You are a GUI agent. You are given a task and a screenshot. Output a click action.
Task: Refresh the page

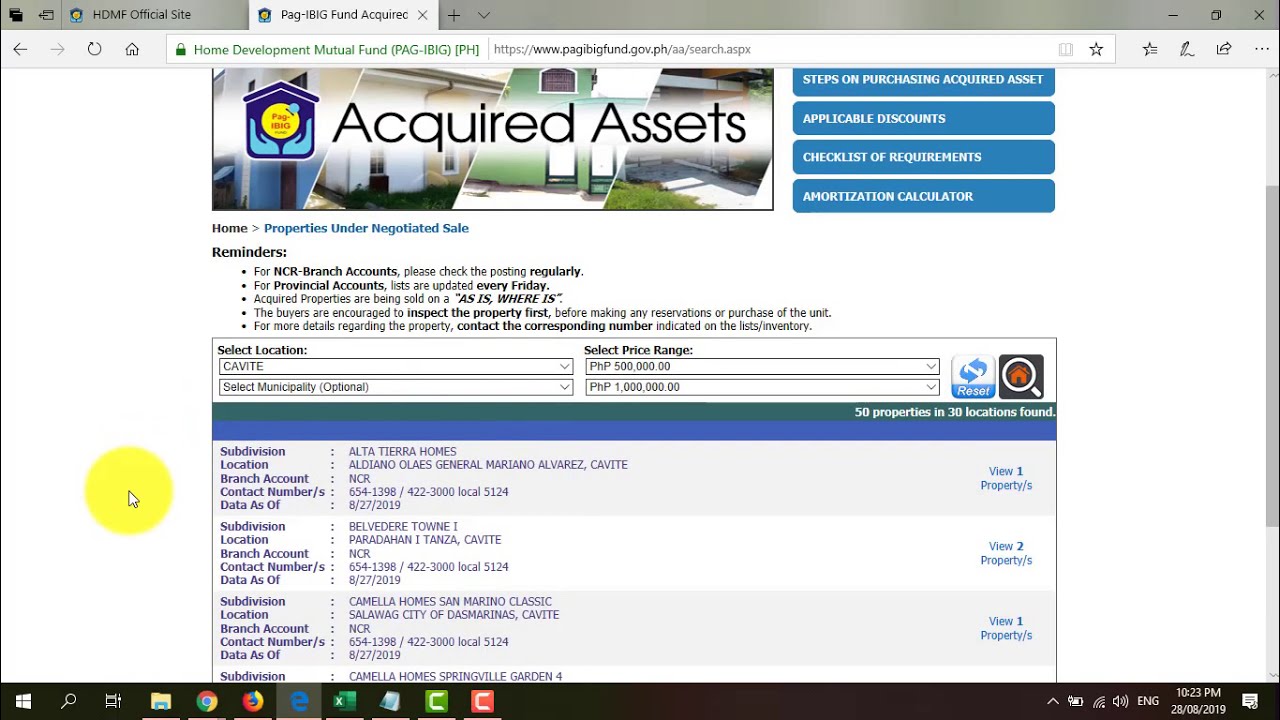pyautogui.click(x=94, y=49)
